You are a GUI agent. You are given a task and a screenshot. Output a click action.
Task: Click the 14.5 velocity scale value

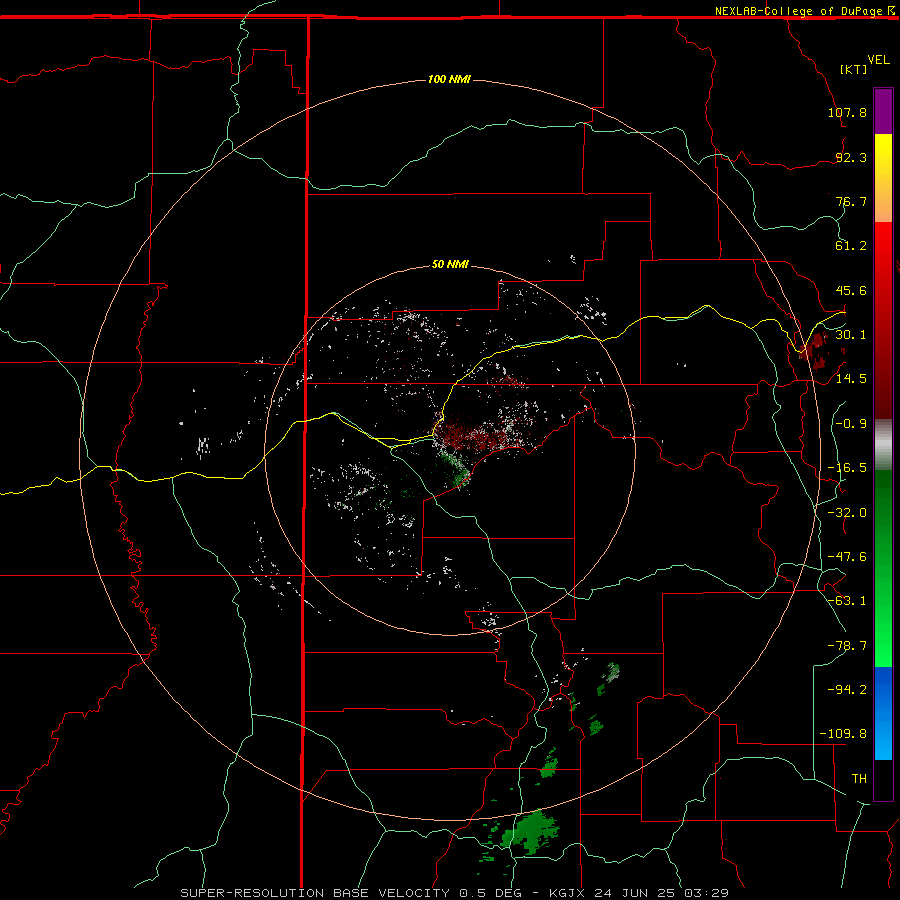click(851, 378)
